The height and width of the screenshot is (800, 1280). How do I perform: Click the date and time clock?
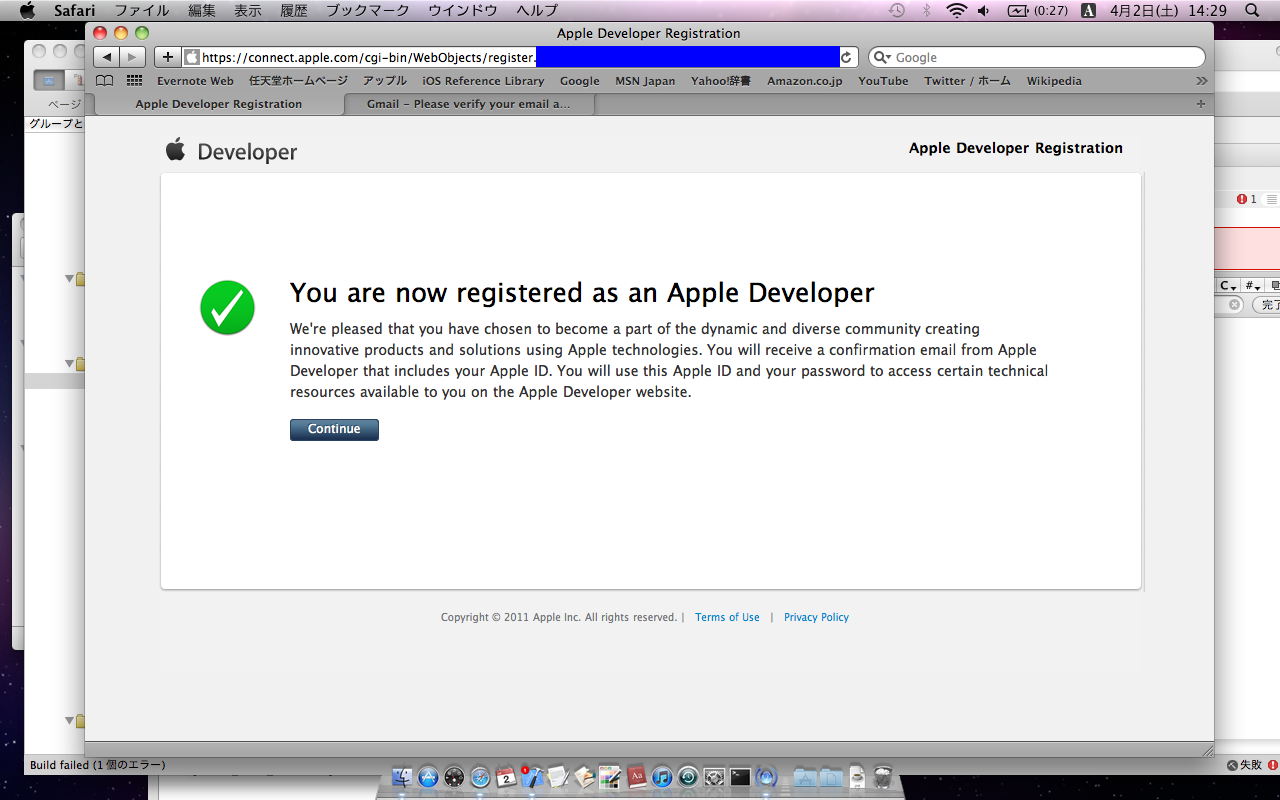tap(1167, 10)
